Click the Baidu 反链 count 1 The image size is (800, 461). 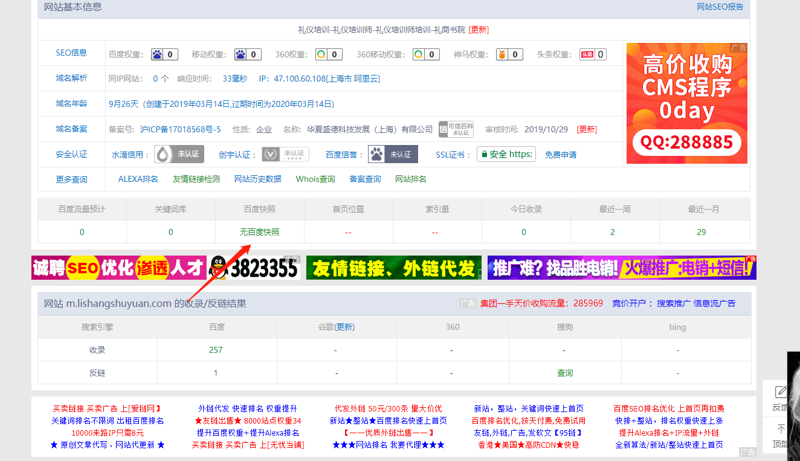click(x=216, y=373)
